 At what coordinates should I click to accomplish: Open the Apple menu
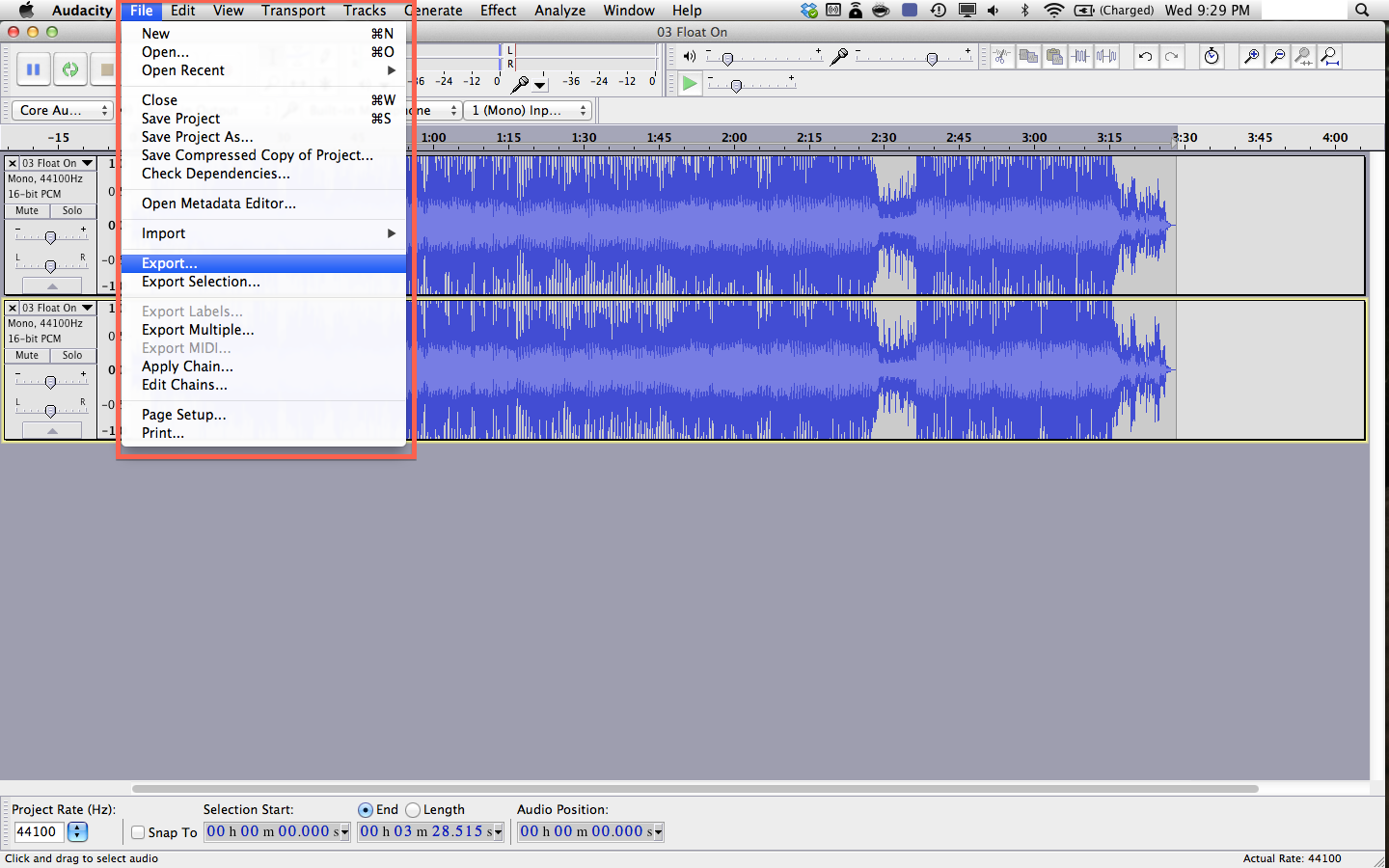27,11
